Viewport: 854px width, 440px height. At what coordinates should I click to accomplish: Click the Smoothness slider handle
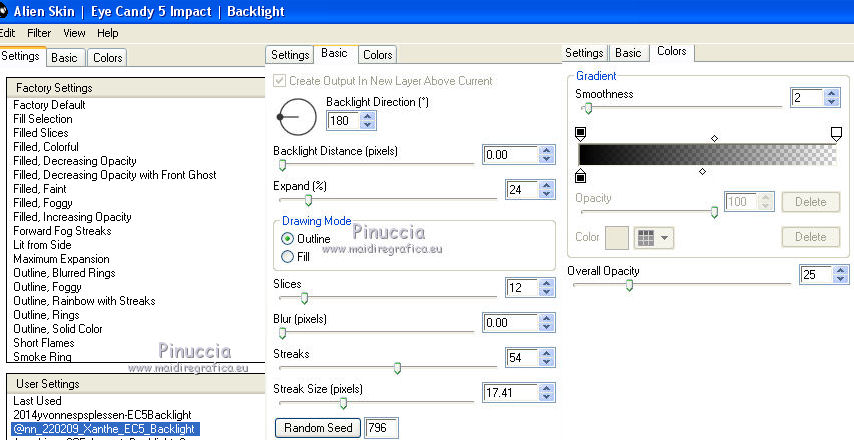pyautogui.click(x=588, y=108)
